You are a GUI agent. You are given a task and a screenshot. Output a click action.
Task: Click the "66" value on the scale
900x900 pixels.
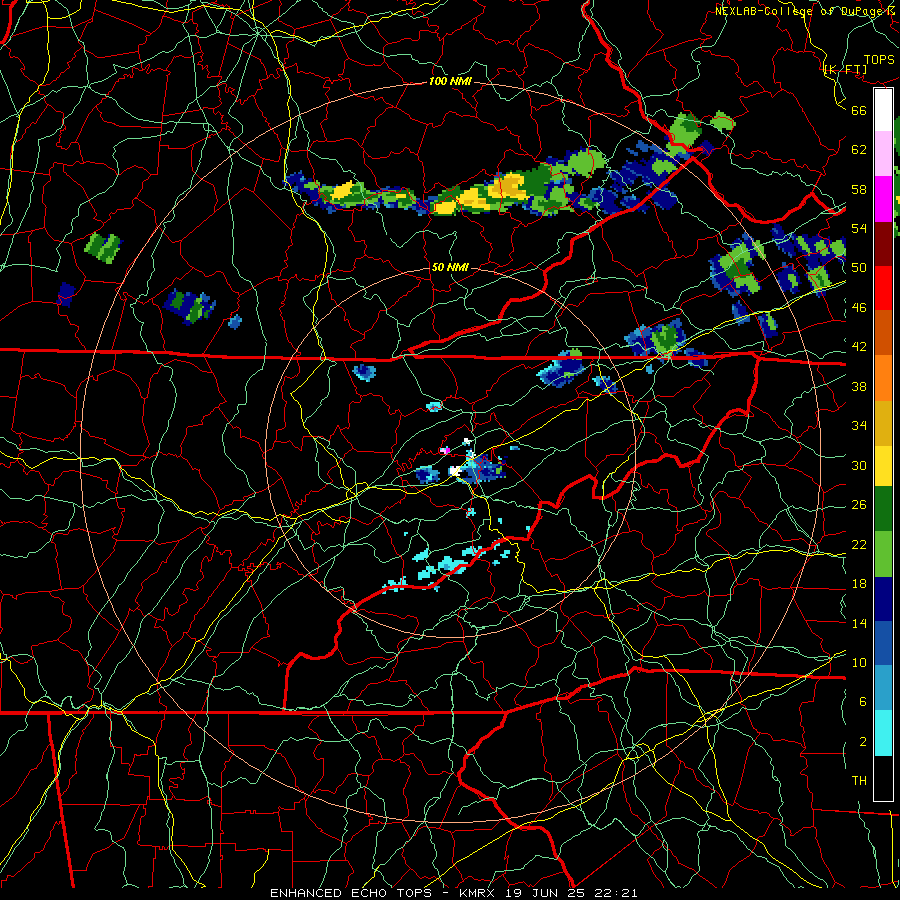[859, 110]
